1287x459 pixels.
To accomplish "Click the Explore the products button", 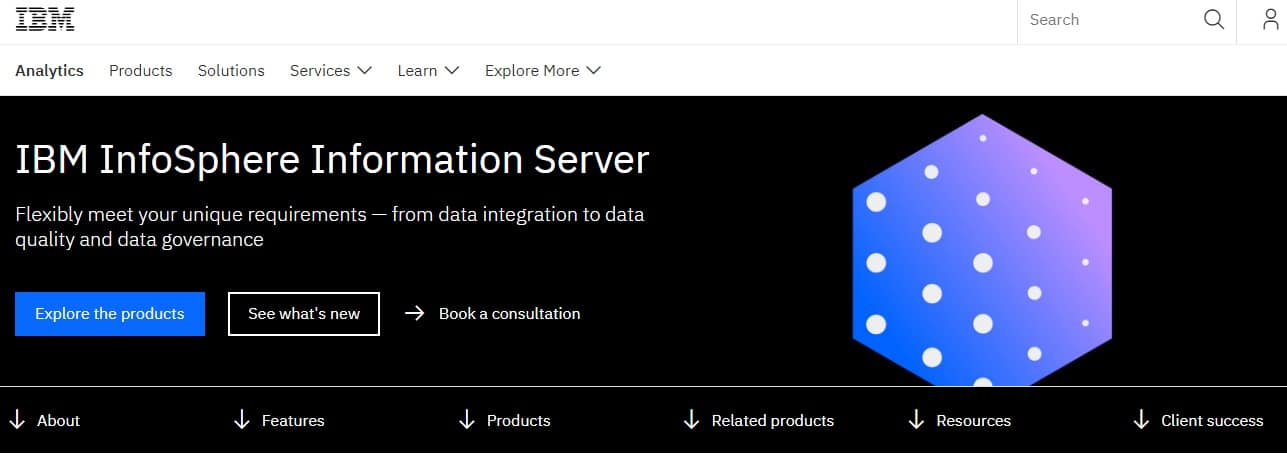I will [110, 314].
